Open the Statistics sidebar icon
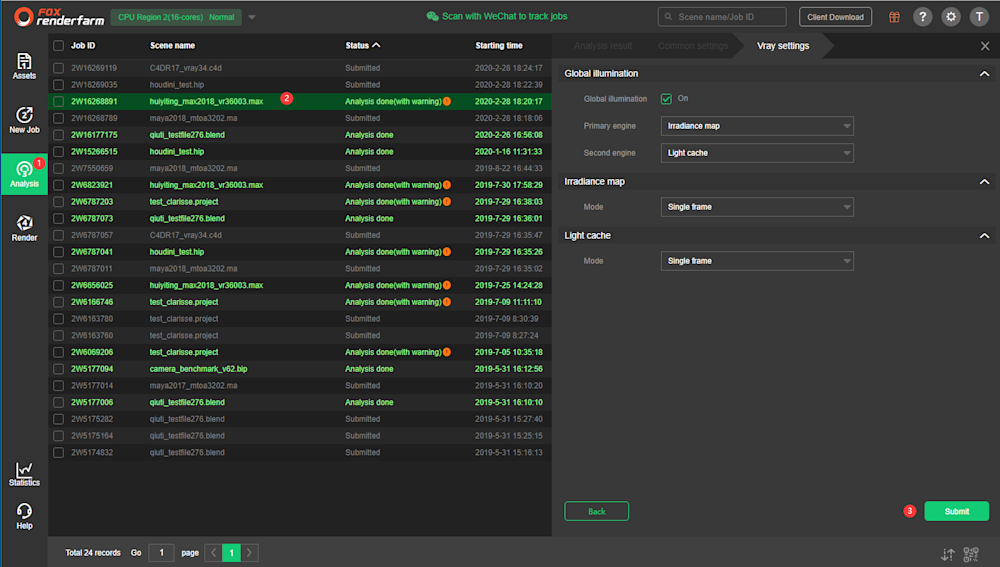This screenshot has width=1000, height=567. click(24, 474)
